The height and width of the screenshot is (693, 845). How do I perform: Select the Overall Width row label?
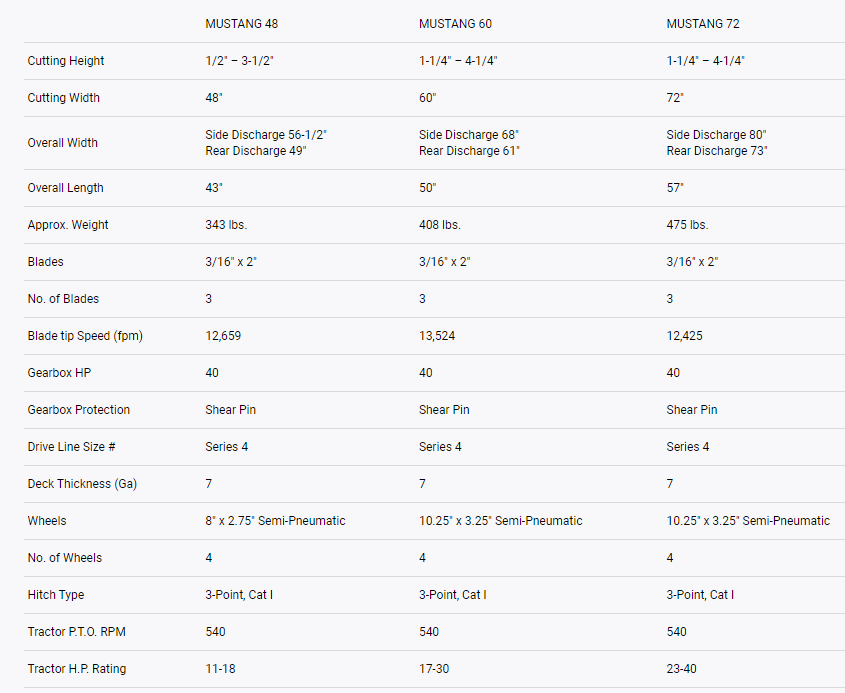click(x=63, y=143)
